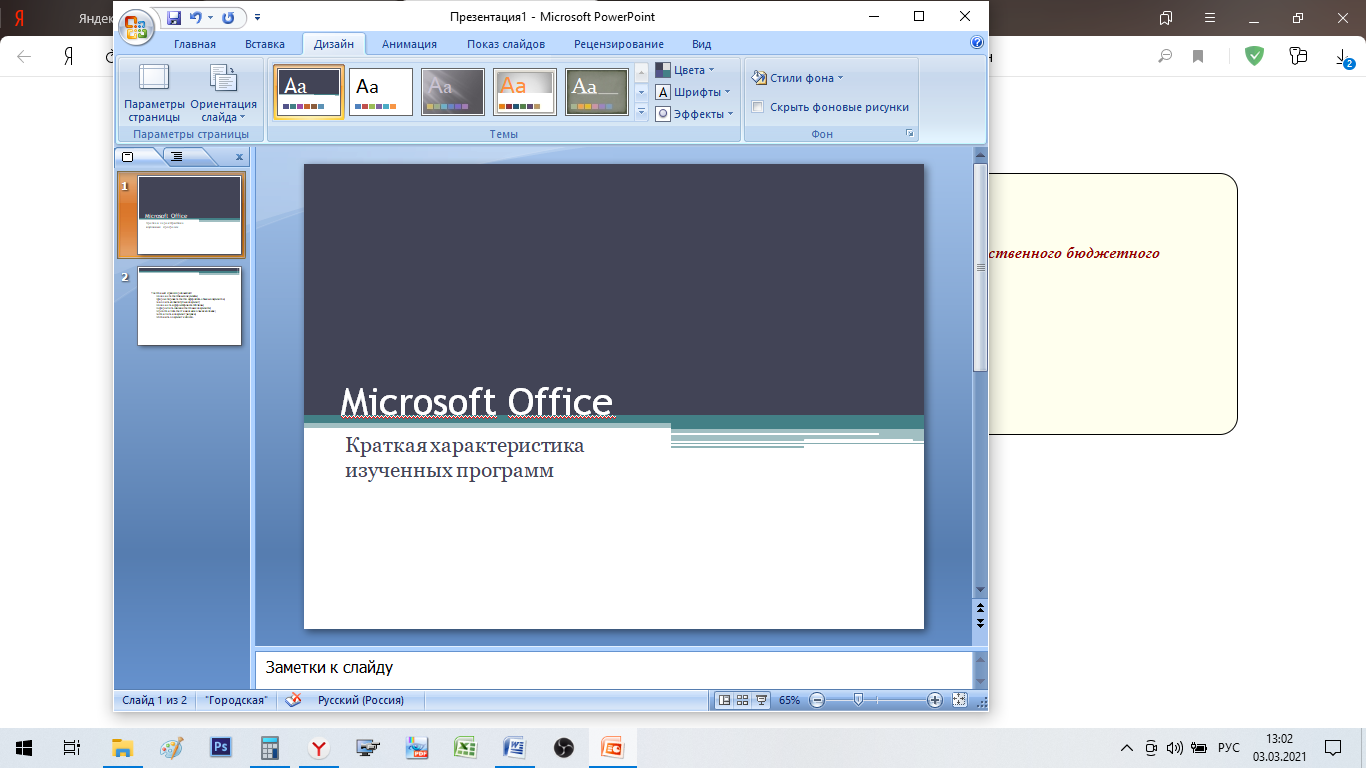The width and height of the screenshot is (1366, 768).
Task: Close the slides thumbnail pane
Action: click(x=239, y=157)
